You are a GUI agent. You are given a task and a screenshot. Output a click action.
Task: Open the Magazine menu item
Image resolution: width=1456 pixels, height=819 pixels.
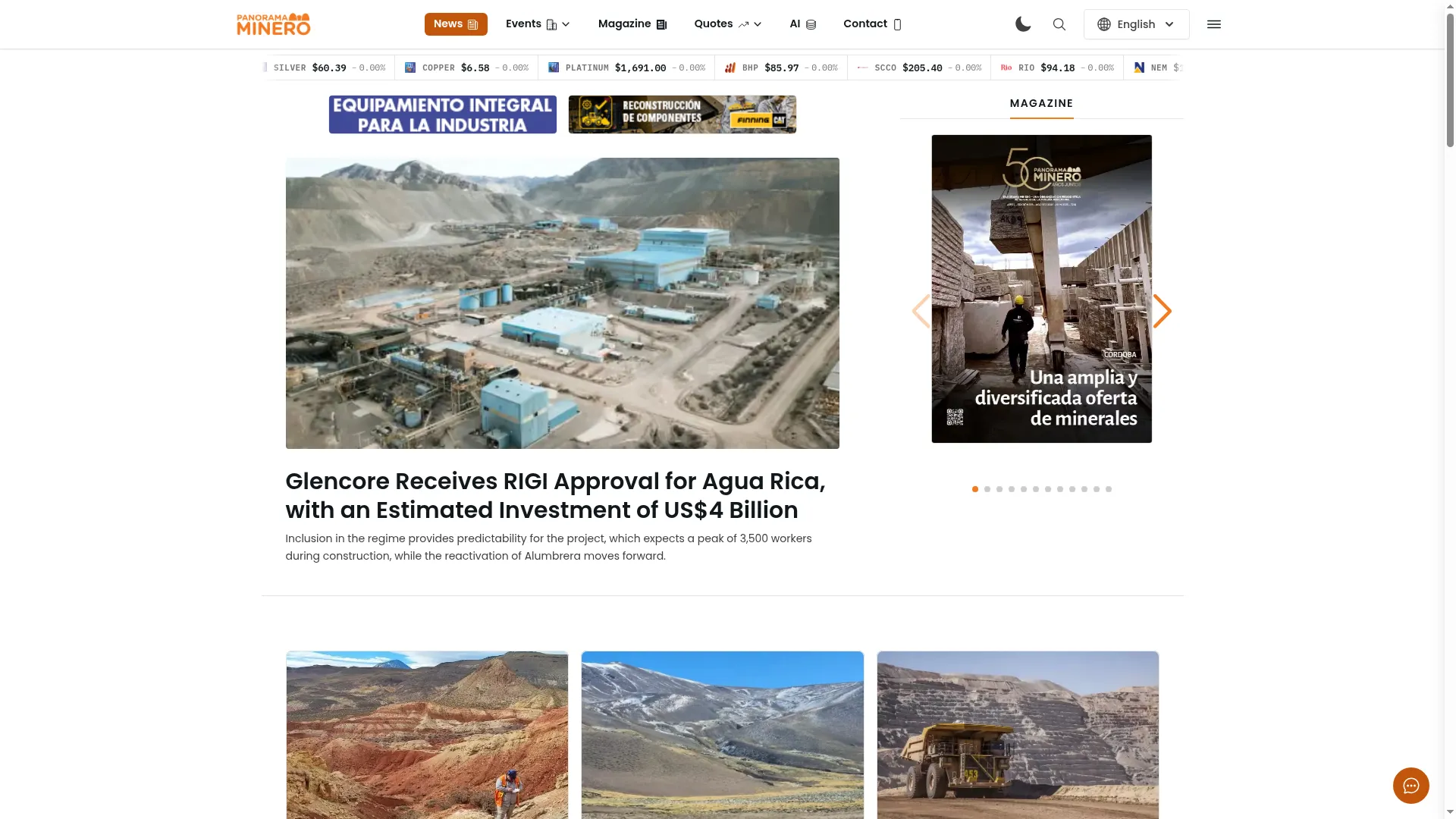coord(632,24)
